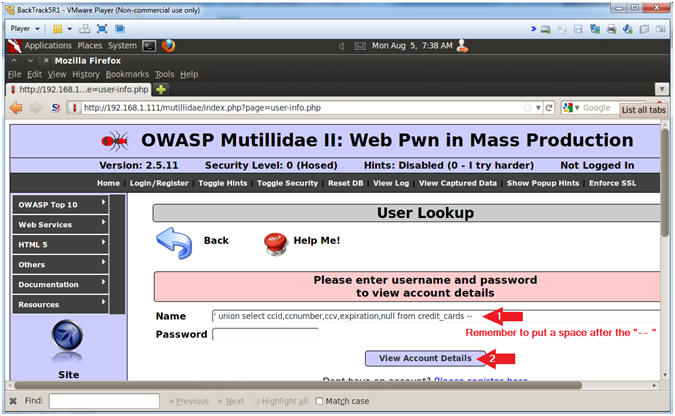Enter VMware full screen mode icon
The image size is (675, 416).
tap(102, 29)
